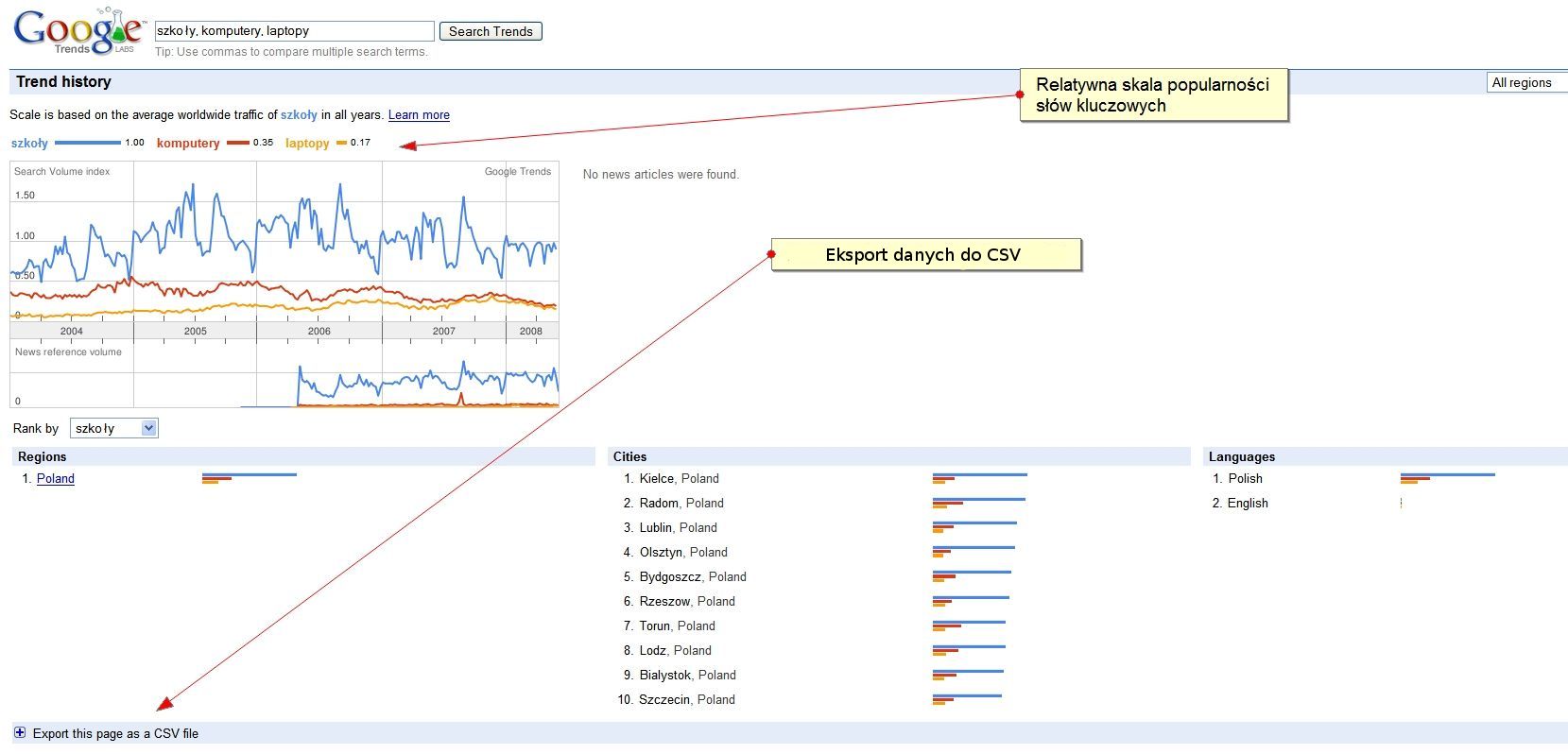Open the Poland region link
Viewport: 1568px width, 754px height.
[x=56, y=479]
